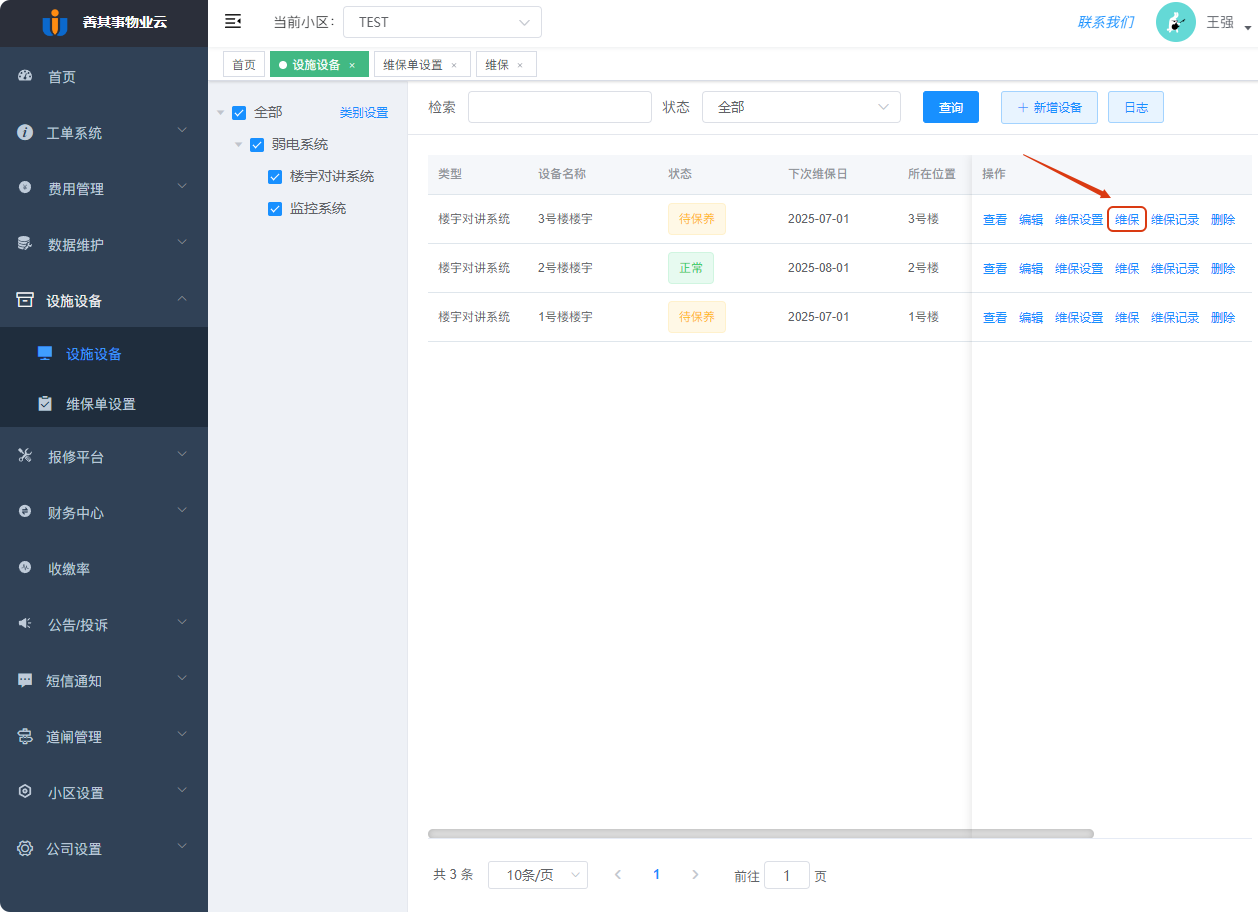Uncheck the 全部 checkbox in the tree
Image resolution: width=1258 pixels, height=912 pixels.
pyautogui.click(x=239, y=112)
